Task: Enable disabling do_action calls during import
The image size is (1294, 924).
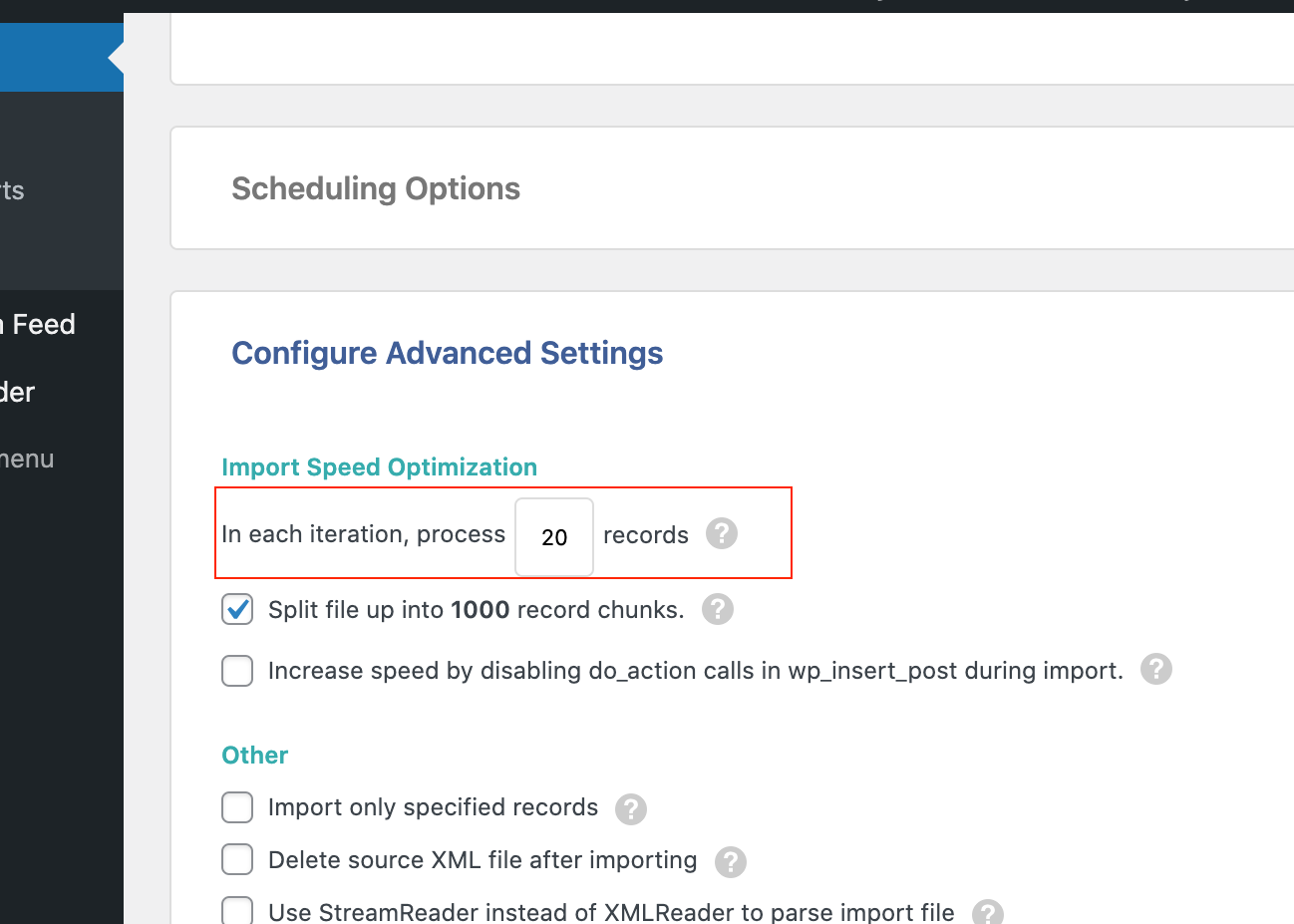Action: coord(237,671)
